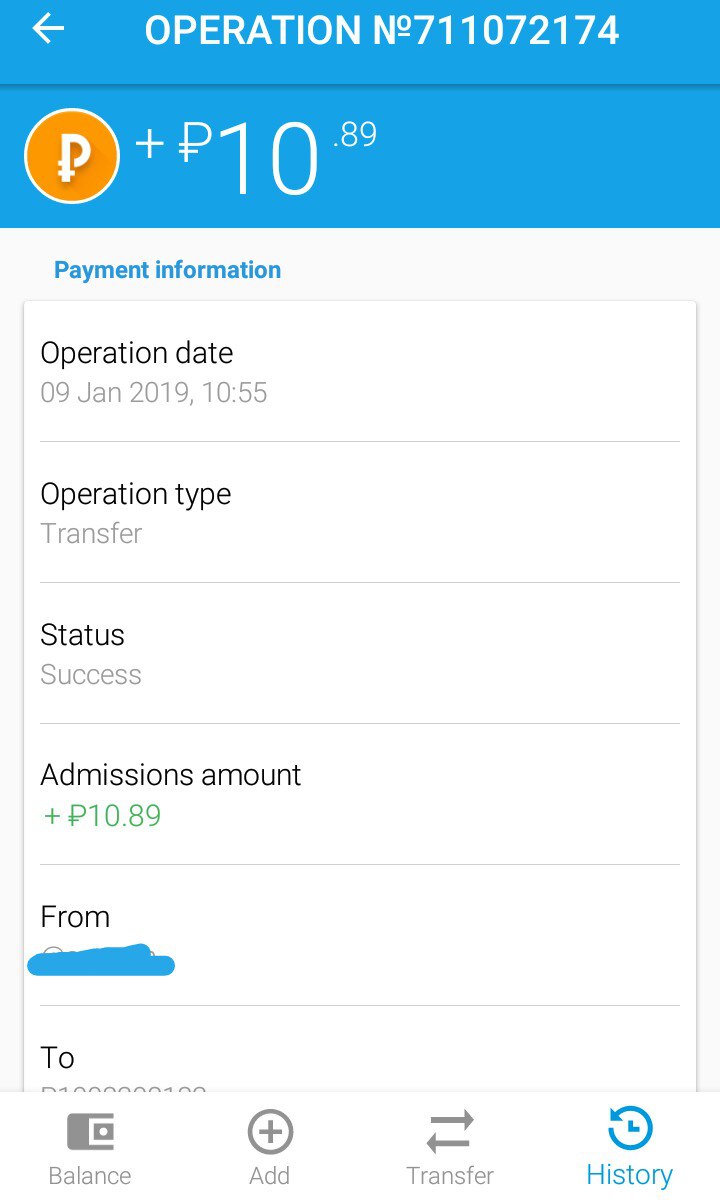Tap the date 09 Jan 2019, 10:55
The image size is (720, 1204).
pyautogui.click(x=154, y=392)
